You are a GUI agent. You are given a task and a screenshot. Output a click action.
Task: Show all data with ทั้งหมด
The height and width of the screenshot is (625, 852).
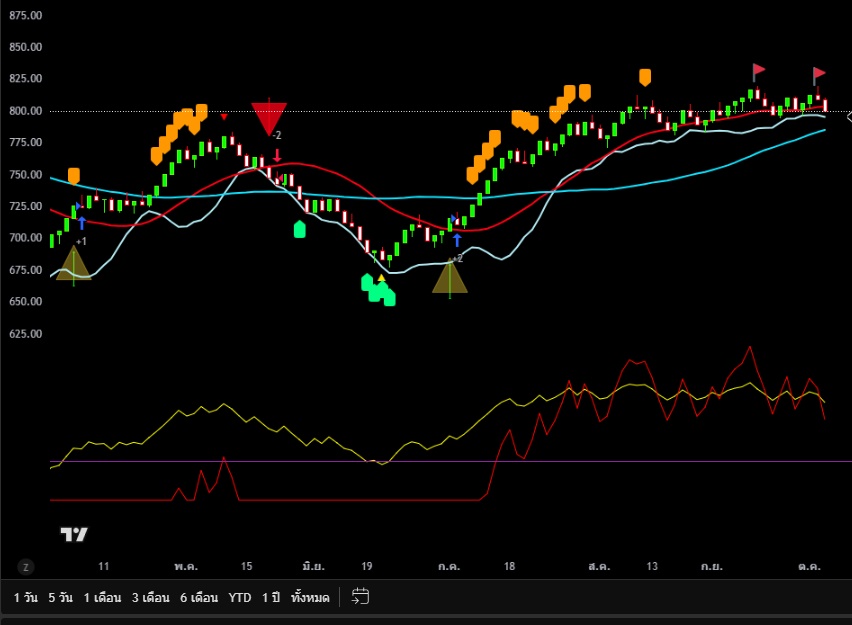[310, 597]
